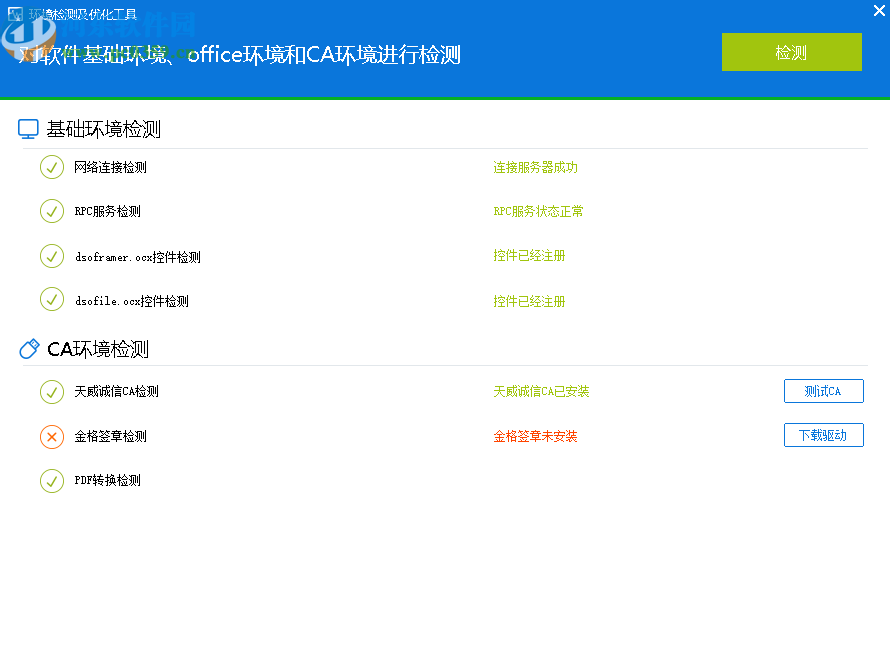
Task: Click the RPC服务状态正常 status text
Action: point(537,211)
